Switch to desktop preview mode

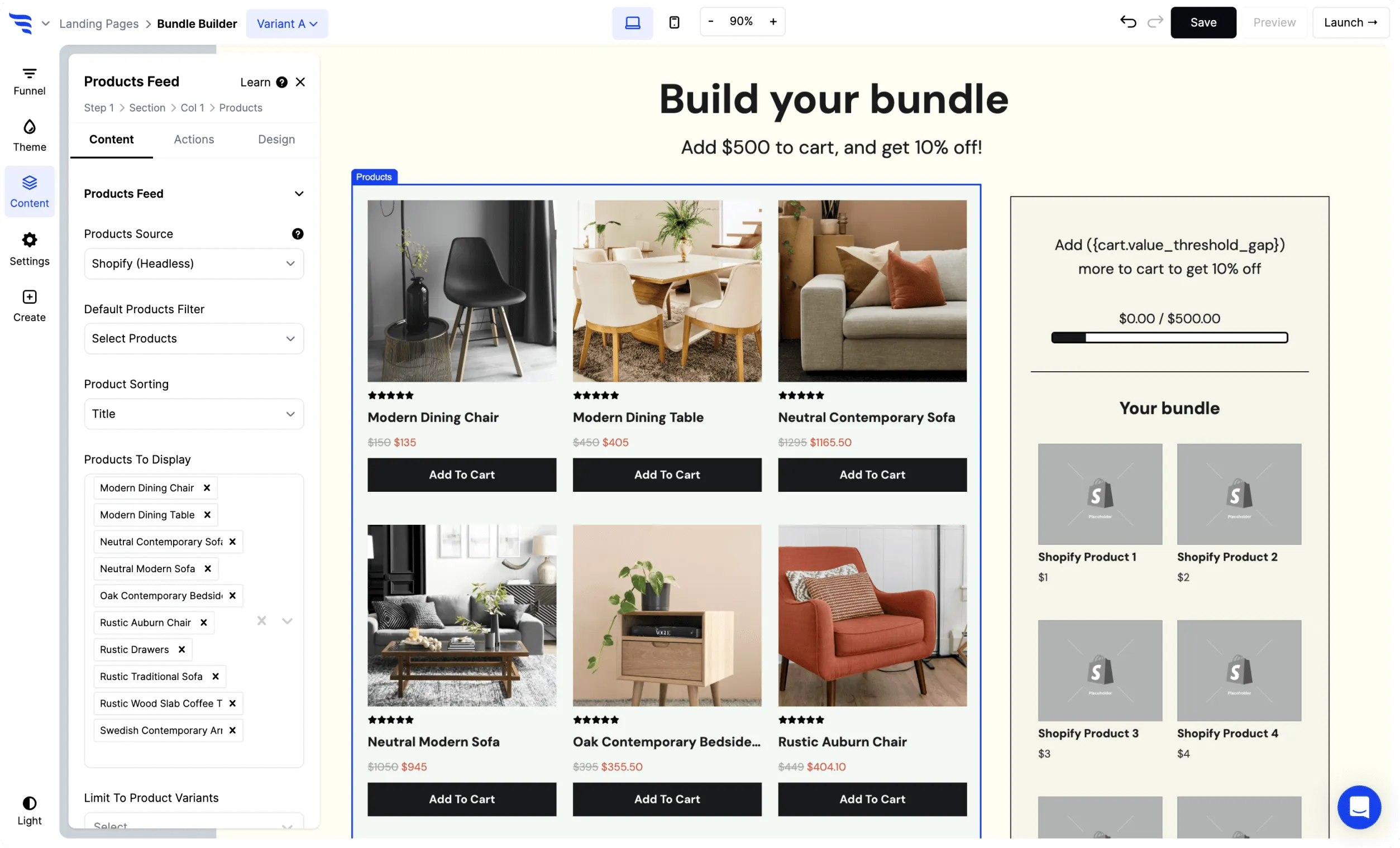point(632,22)
